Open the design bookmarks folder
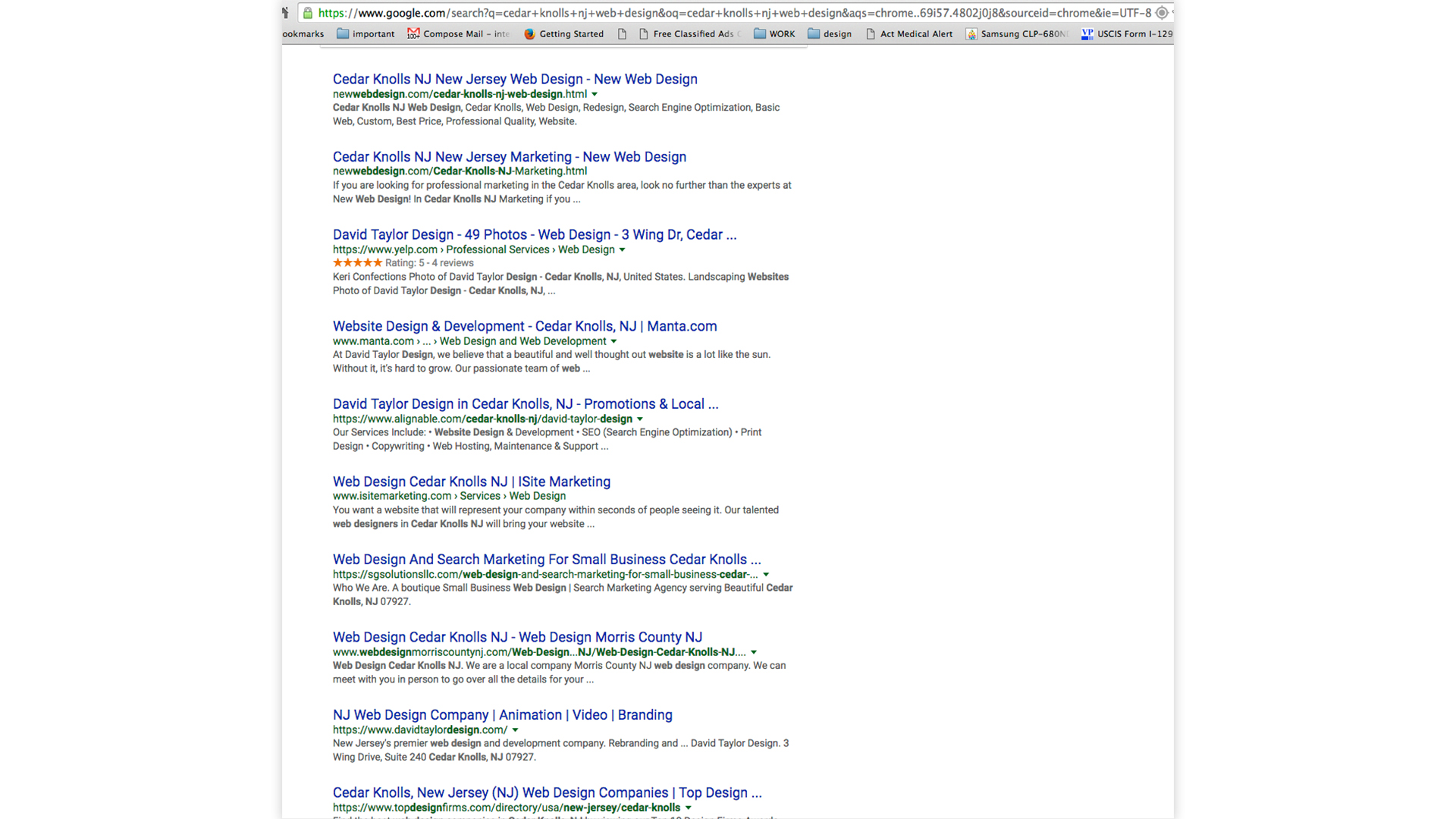The width and height of the screenshot is (1456, 819). pyautogui.click(x=830, y=33)
